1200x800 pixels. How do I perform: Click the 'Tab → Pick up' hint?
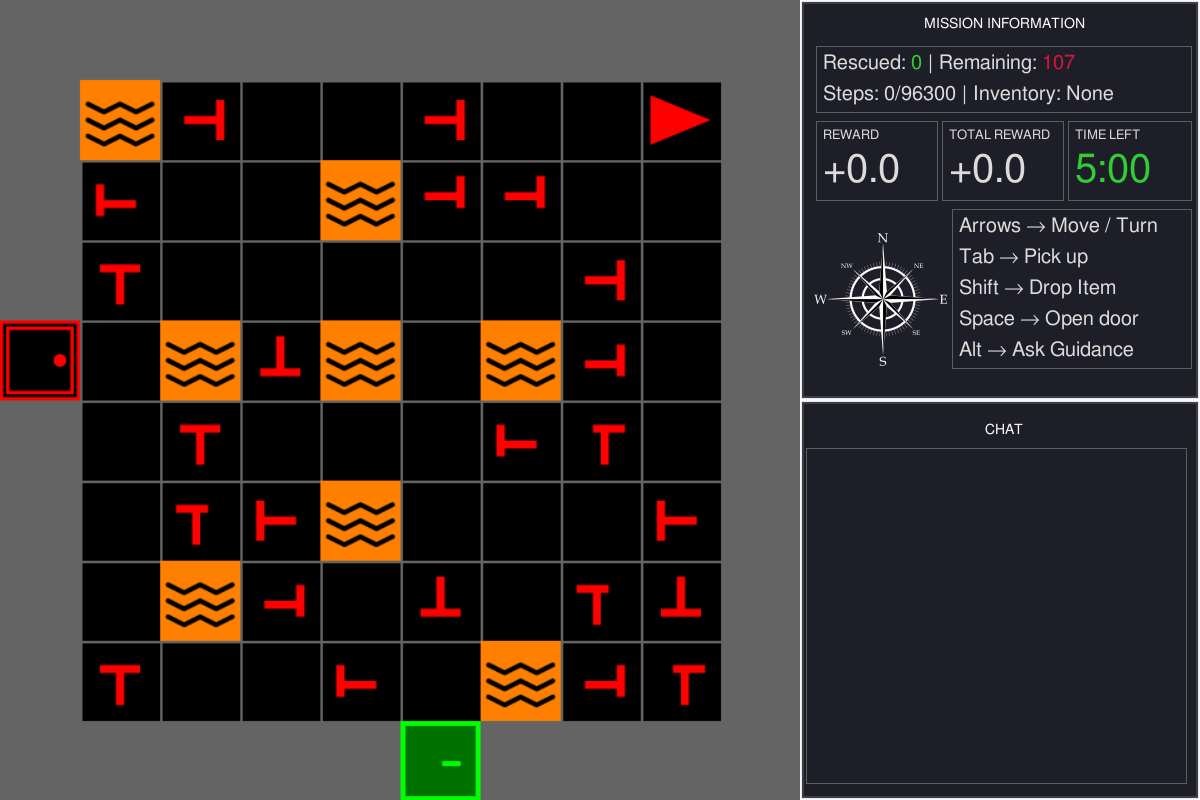click(x=1023, y=256)
